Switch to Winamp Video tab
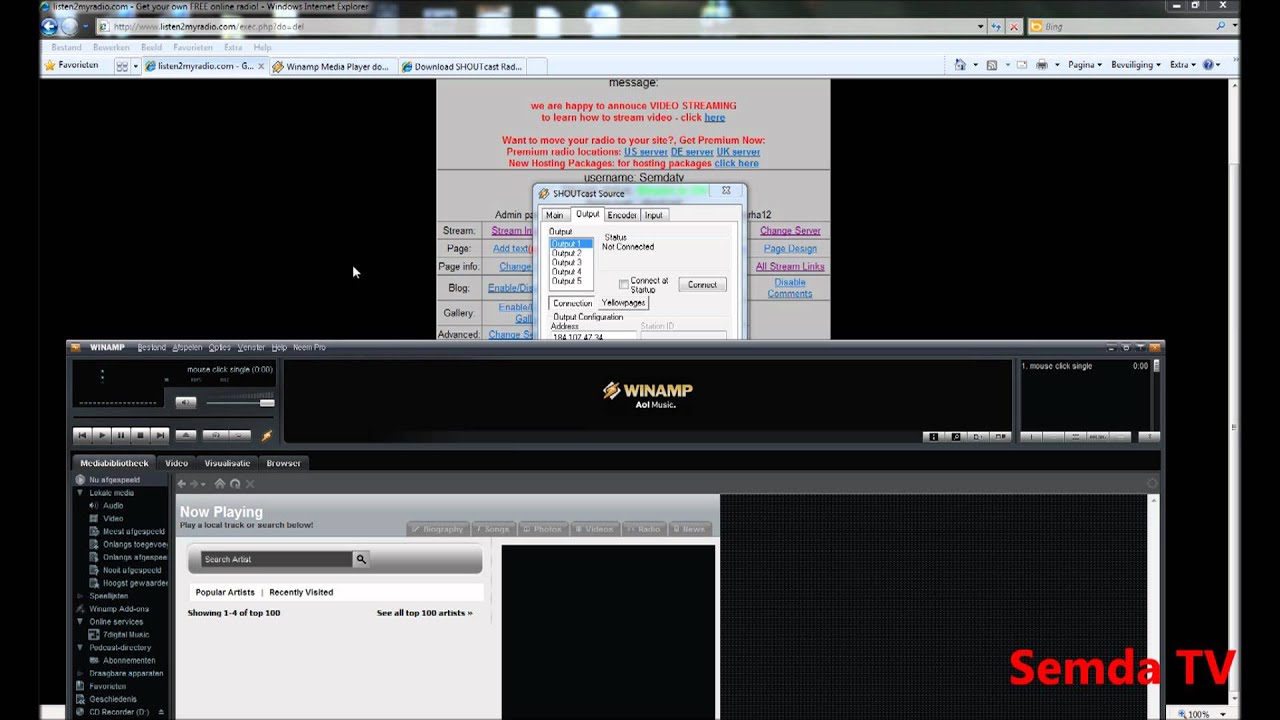 (x=176, y=463)
